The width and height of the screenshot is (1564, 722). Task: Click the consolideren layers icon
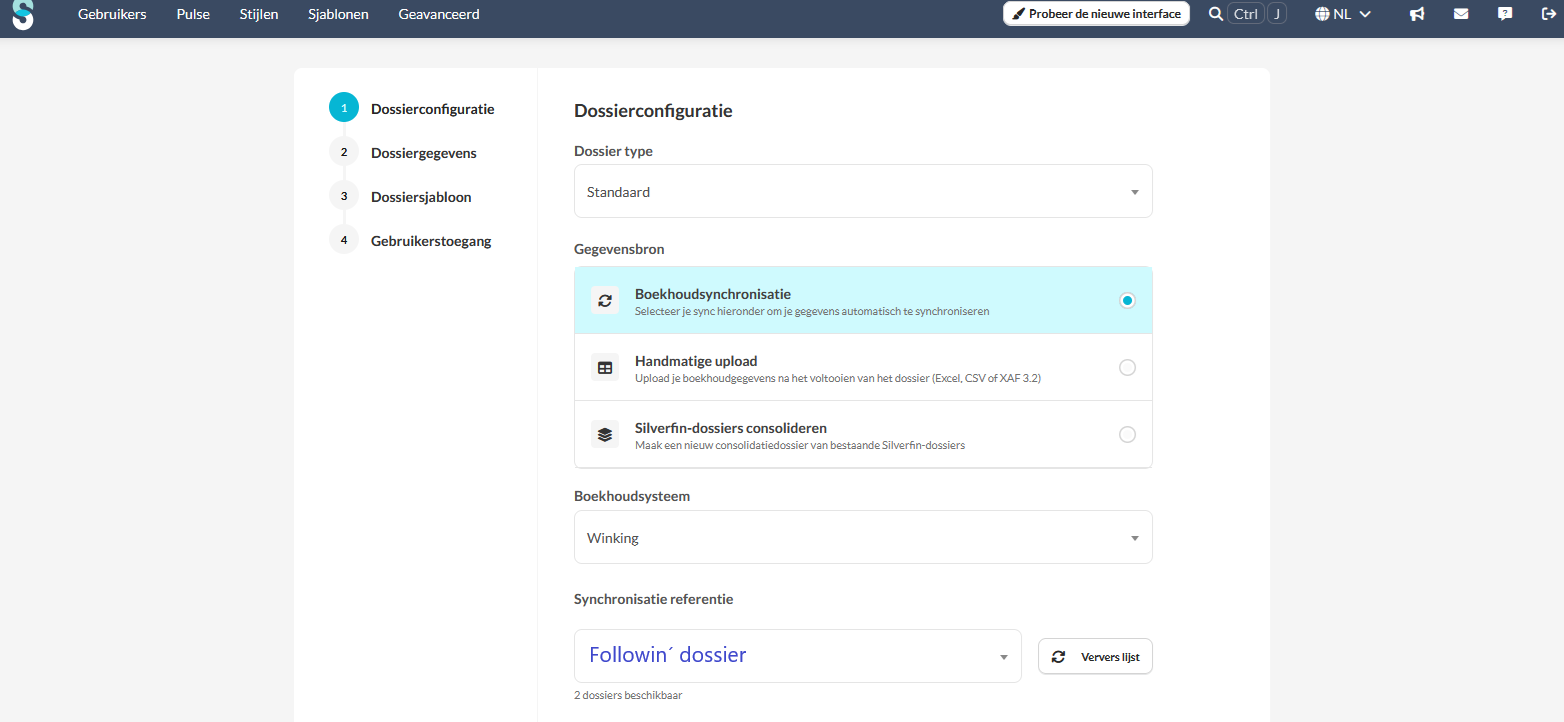tap(605, 434)
